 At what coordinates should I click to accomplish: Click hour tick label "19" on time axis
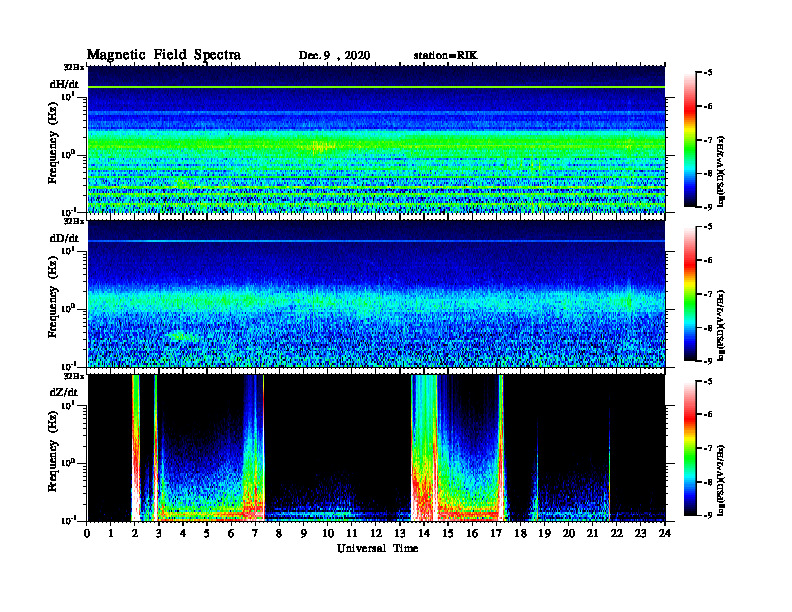(x=544, y=534)
